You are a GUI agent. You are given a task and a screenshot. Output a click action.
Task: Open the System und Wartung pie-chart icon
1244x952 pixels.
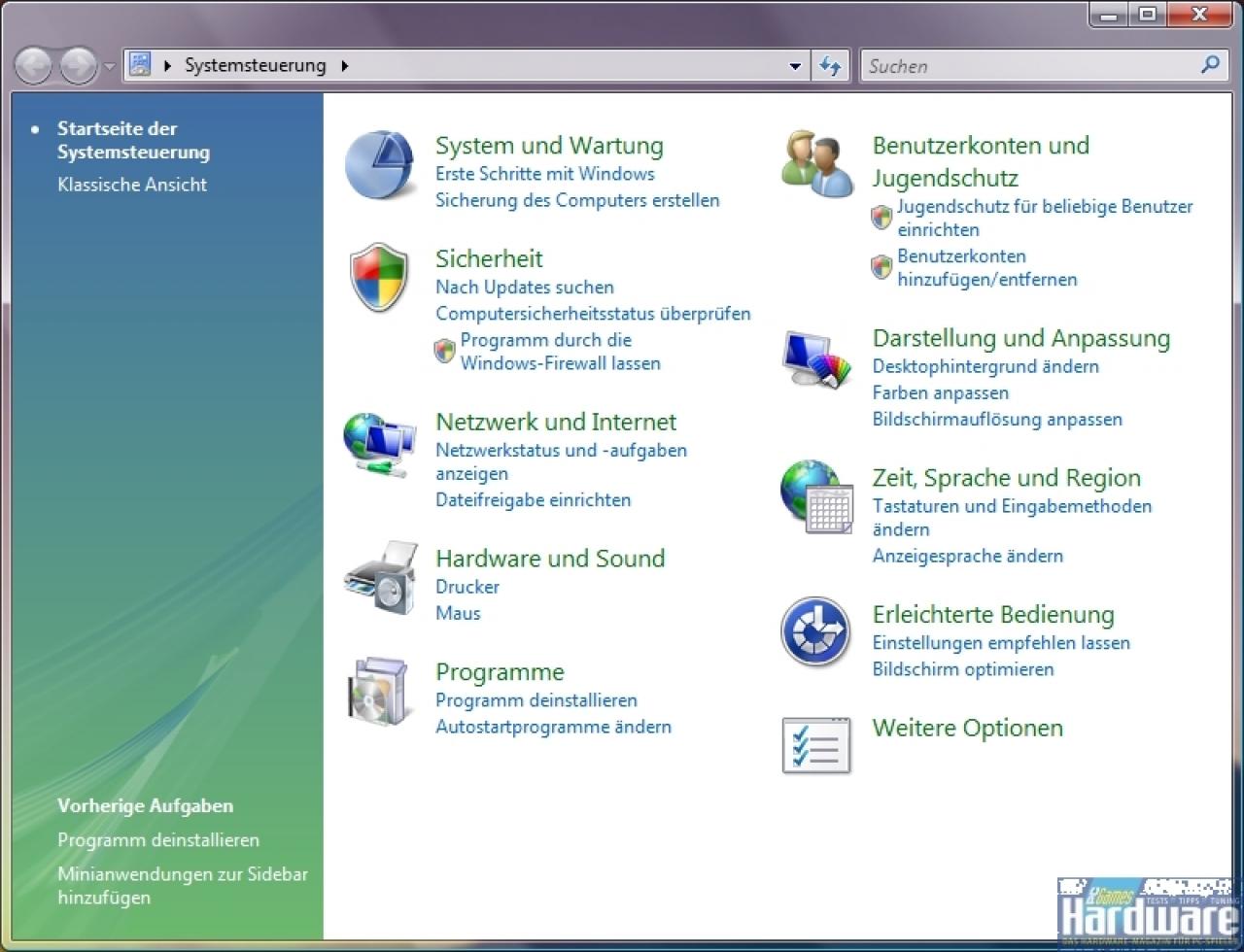point(381,165)
